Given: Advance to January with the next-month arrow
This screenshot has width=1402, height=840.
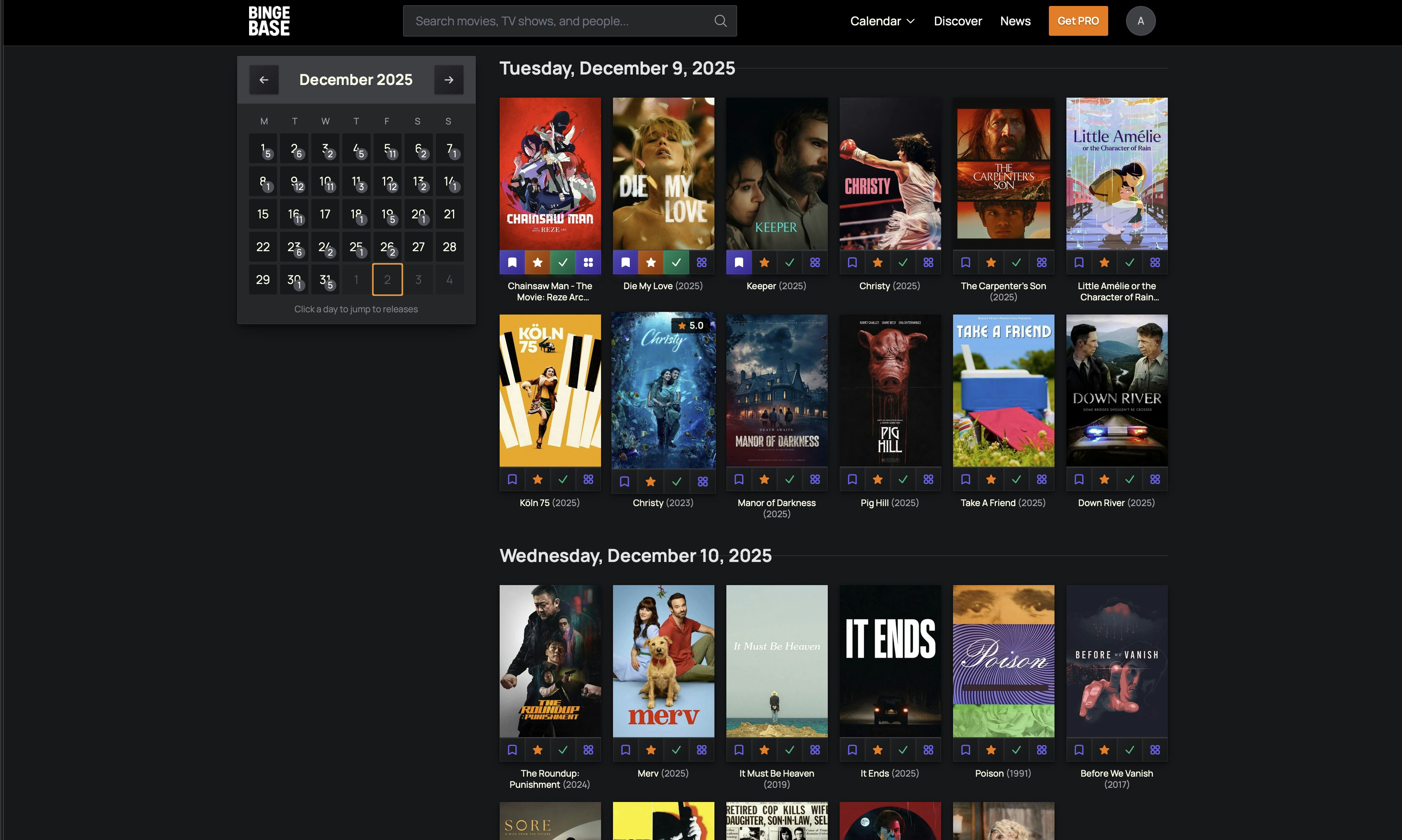Looking at the screenshot, I should pyautogui.click(x=449, y=79).
